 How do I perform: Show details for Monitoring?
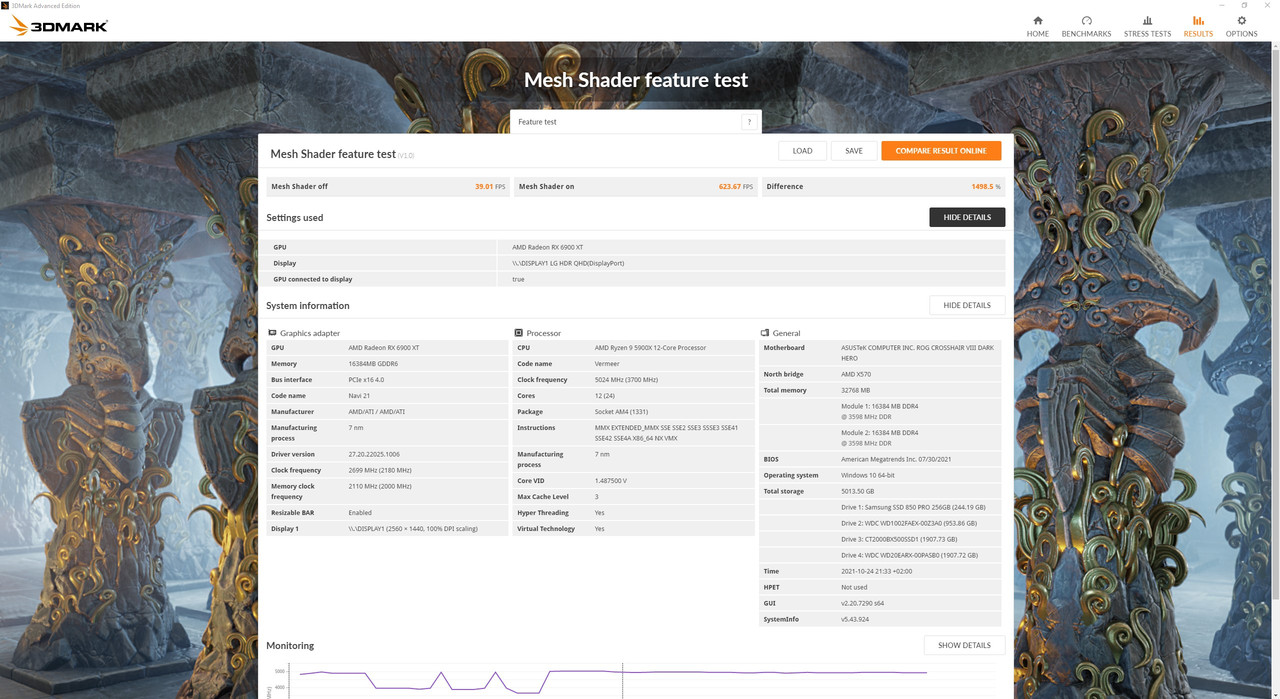[964, 645]
